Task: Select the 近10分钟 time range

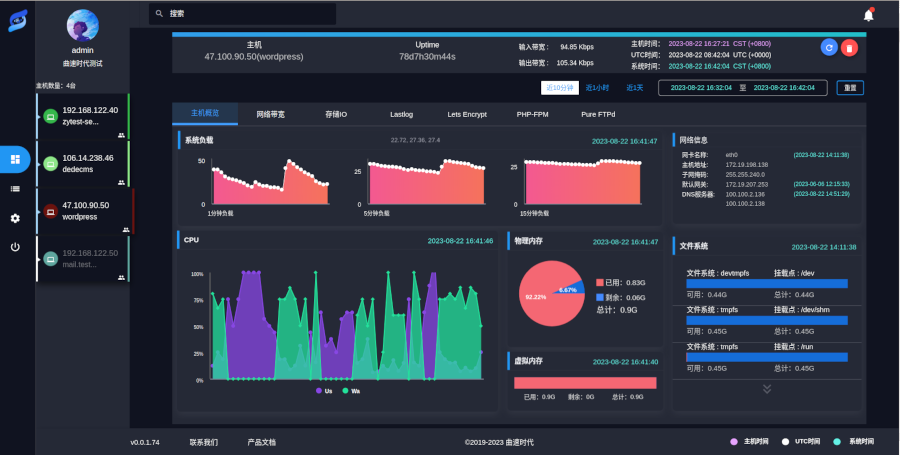Action: [560, 88]
